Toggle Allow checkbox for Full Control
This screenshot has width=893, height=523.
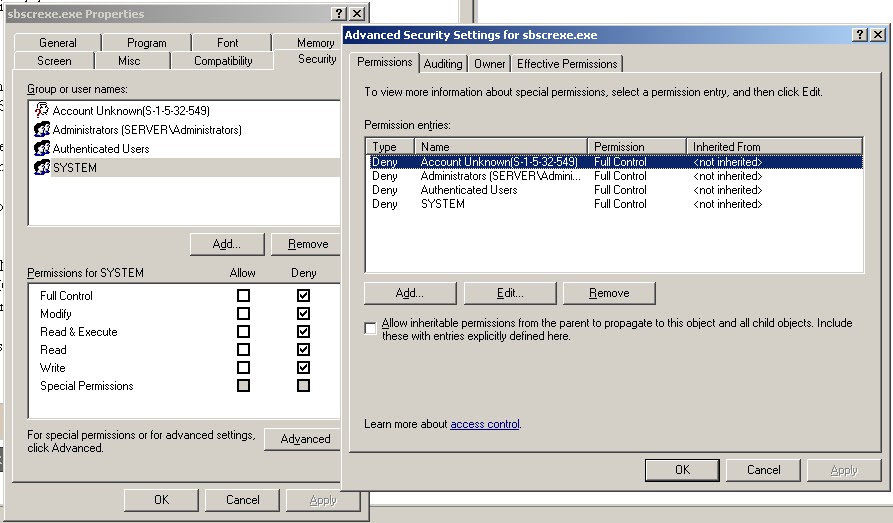tap(243, 295)
